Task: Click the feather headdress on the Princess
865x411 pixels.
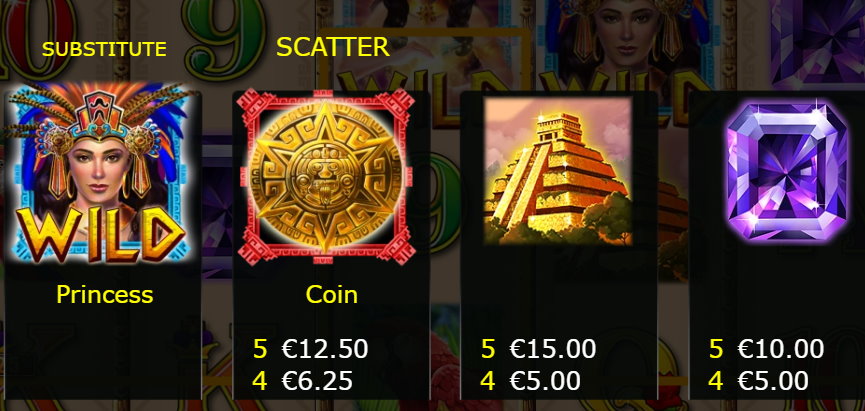Action: pos(100,119)
